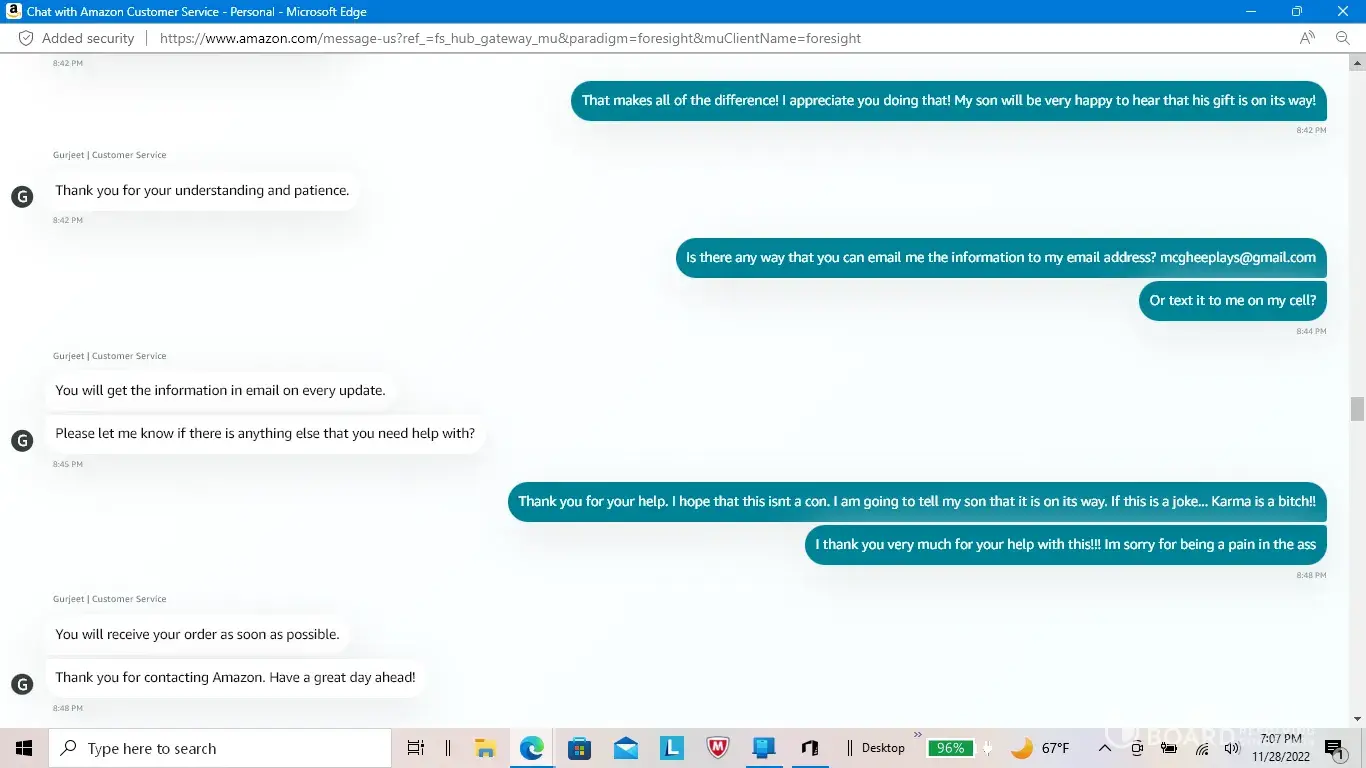The width and height of the screenshot is (1366, 768).
Task: Restore down the Edge window
Action: (1297, 11)
